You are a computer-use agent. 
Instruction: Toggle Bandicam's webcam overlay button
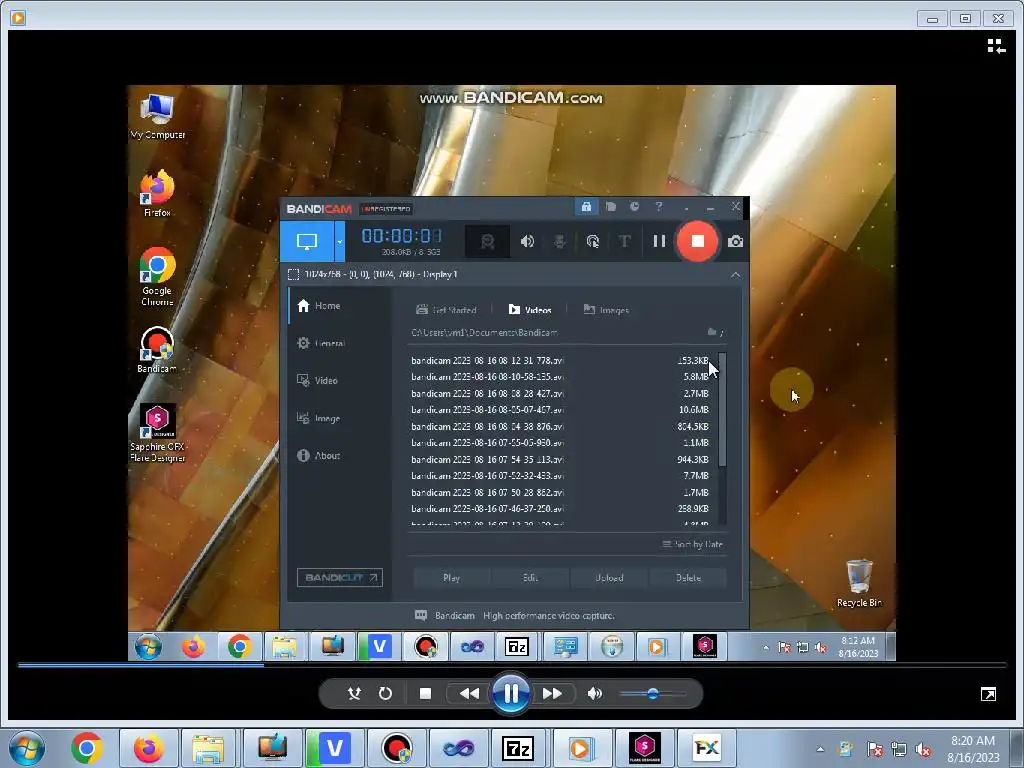point(487,242)
